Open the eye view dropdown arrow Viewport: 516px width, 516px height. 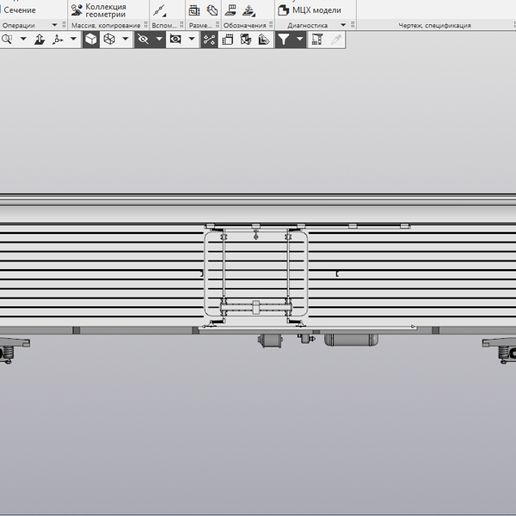click(x=192, y=39)
